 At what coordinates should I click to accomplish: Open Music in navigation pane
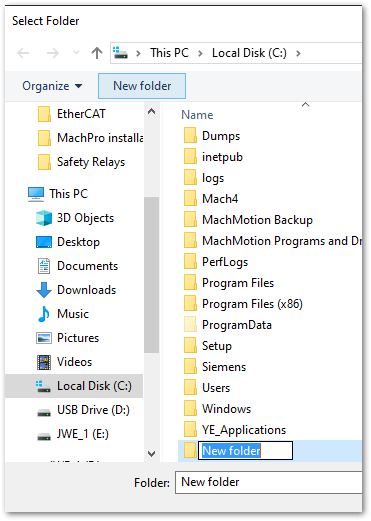click(62, 314)
